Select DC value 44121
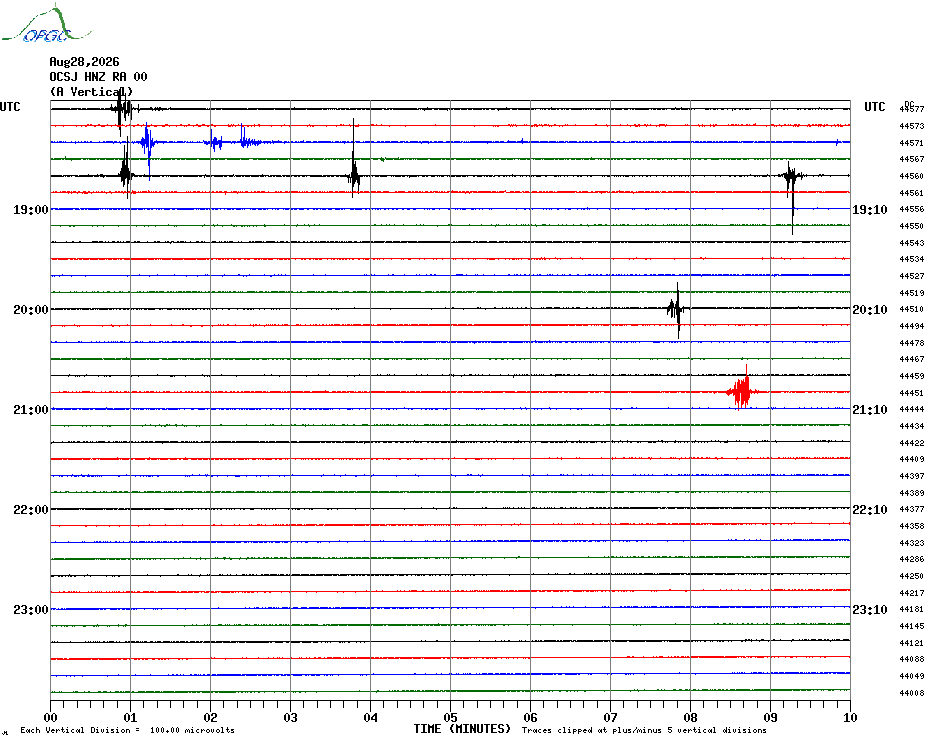Screen dimensions: 930x744 912,643
